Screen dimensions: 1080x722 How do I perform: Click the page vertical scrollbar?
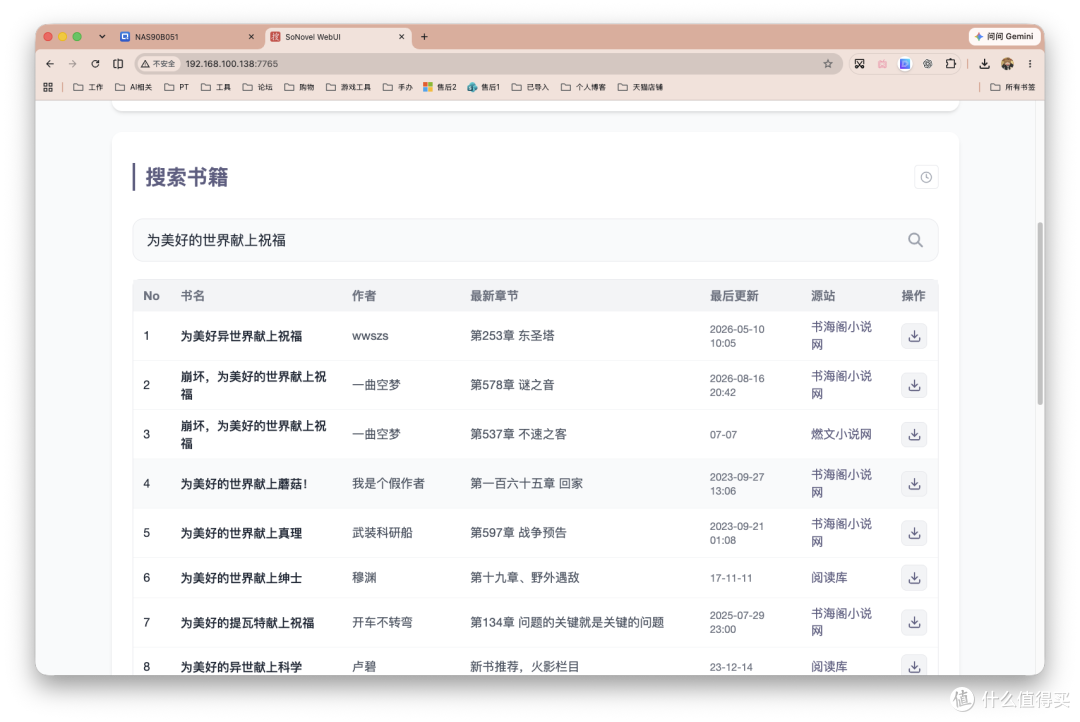pos(1040,313)
